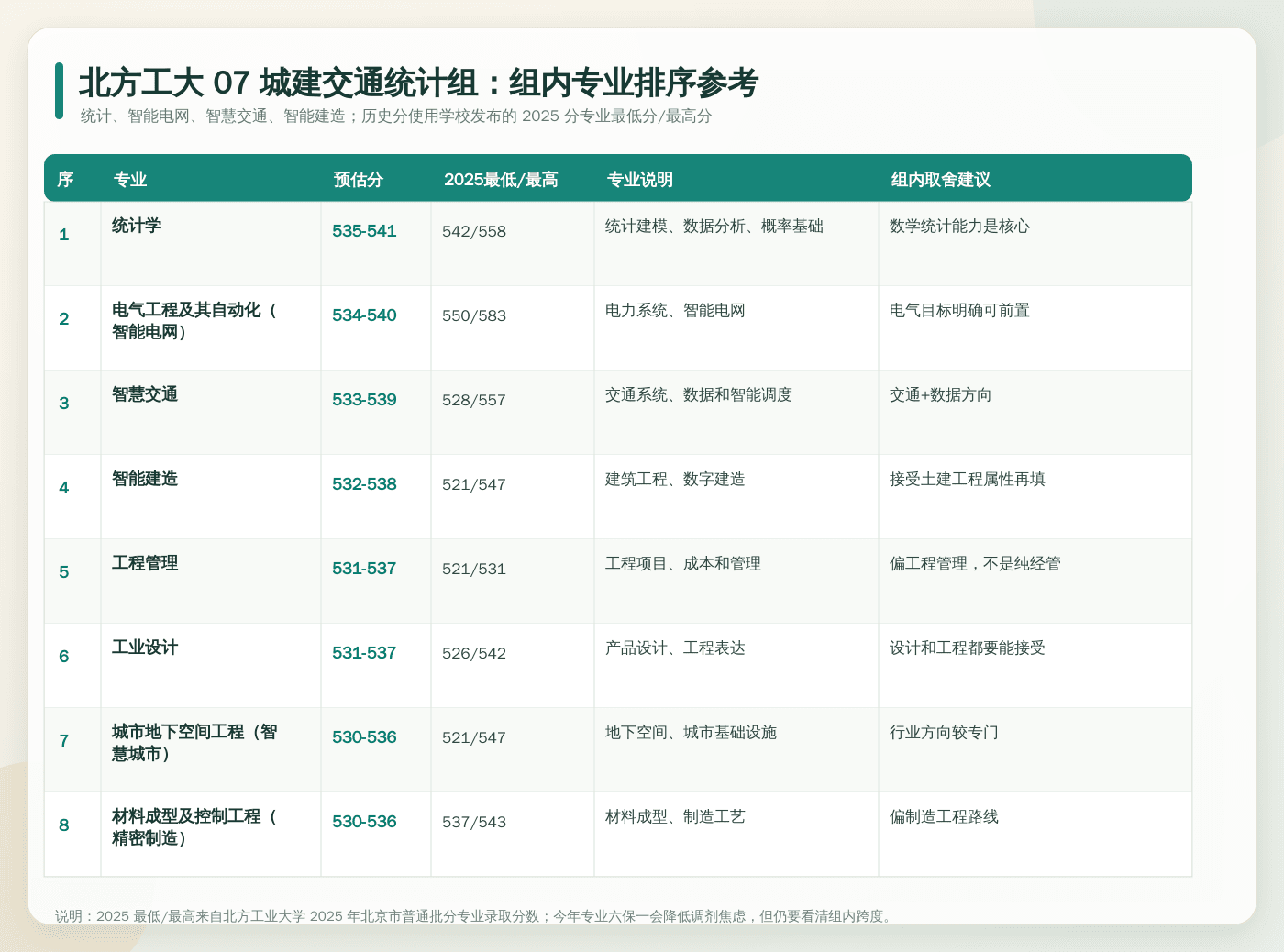Select 城市地下空间工程（智慧城市） major
The height and width of the screenshot is (952, 1284).
[194, 743]
